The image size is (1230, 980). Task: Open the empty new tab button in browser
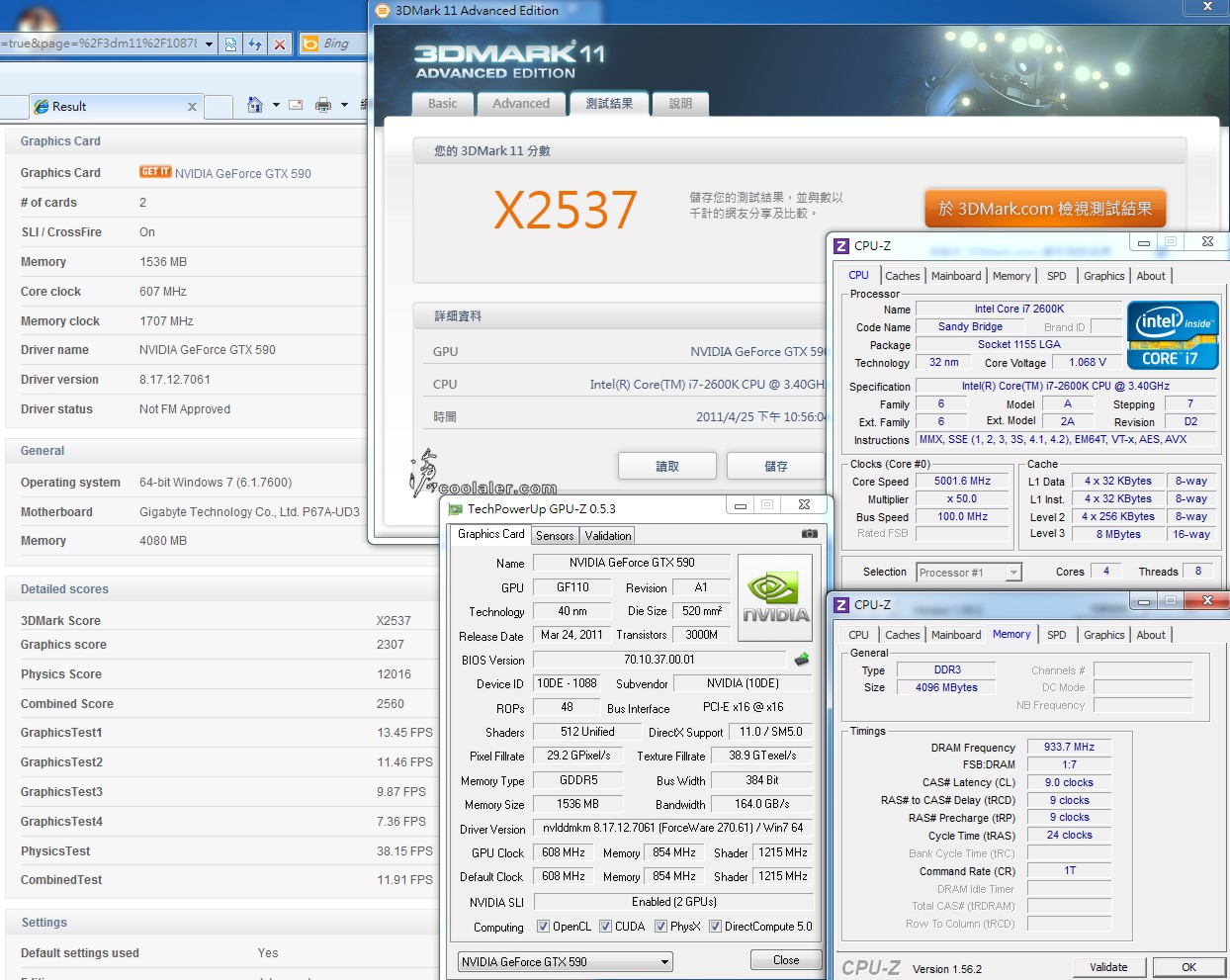coord(220,106)
